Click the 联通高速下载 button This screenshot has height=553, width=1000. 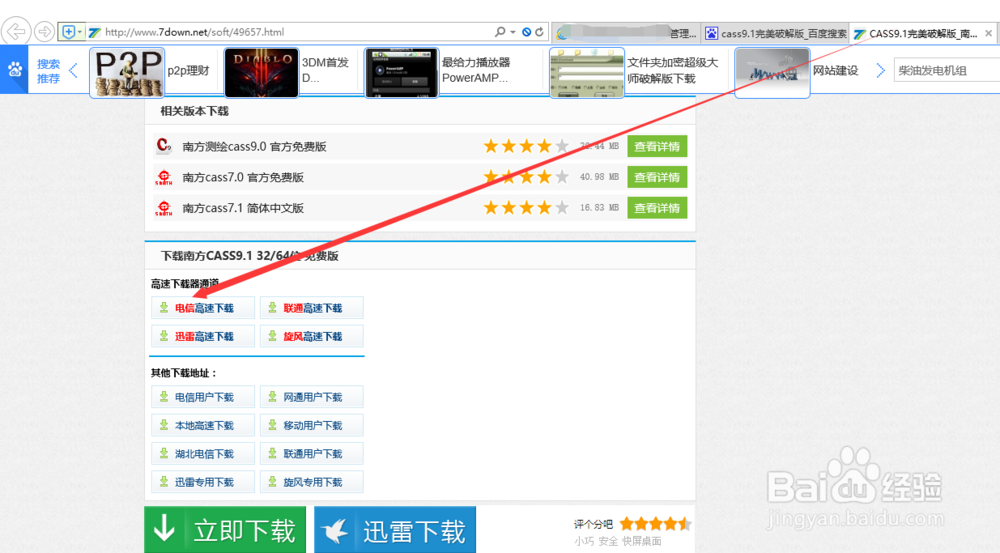pos(311,308)
